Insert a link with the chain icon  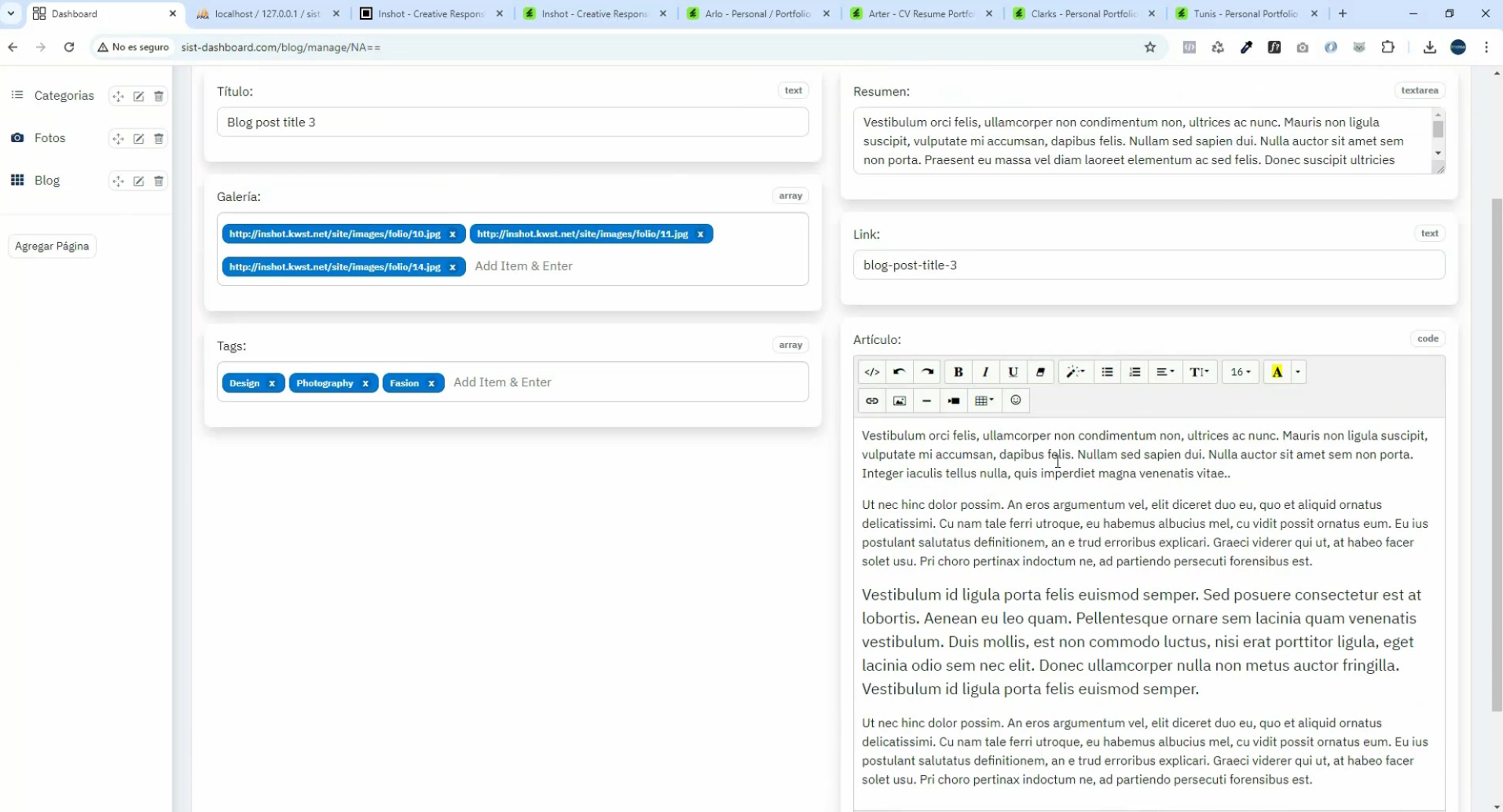coord(872,401)
